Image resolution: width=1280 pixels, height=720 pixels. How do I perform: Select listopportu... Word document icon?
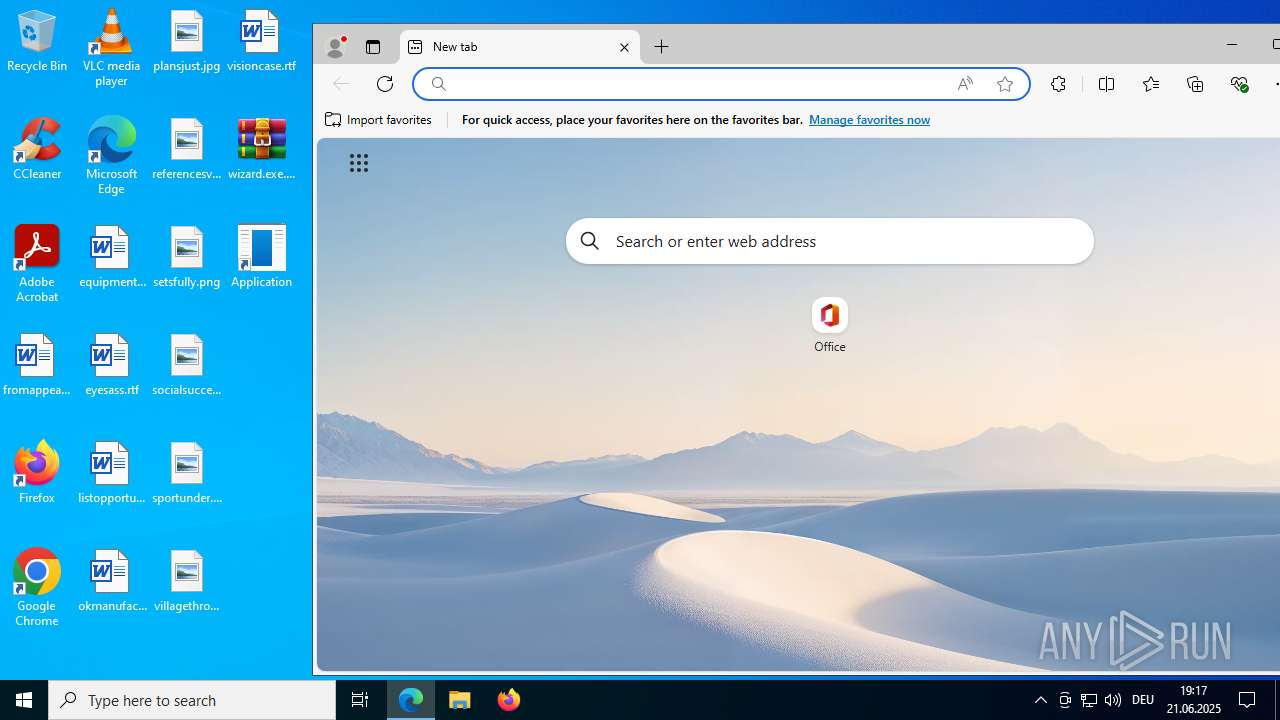pyautogui.click(x=111, y=473)
